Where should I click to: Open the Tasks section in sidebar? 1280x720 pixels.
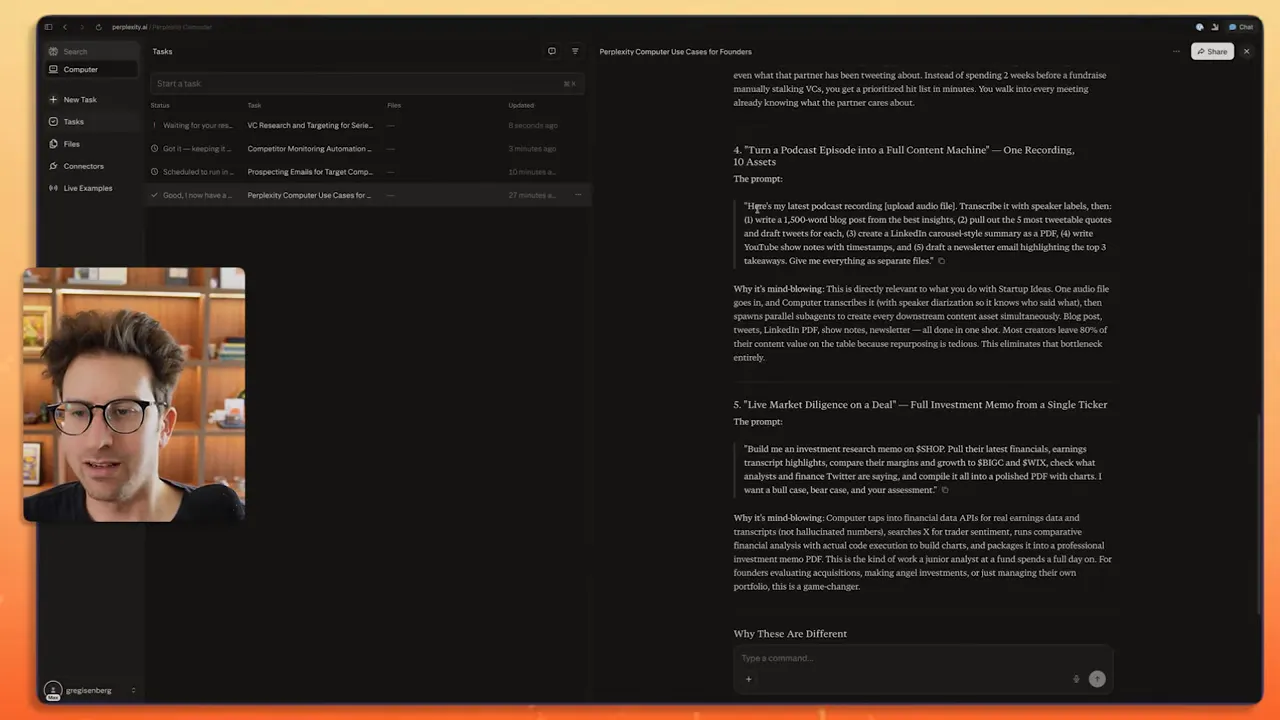92,122
